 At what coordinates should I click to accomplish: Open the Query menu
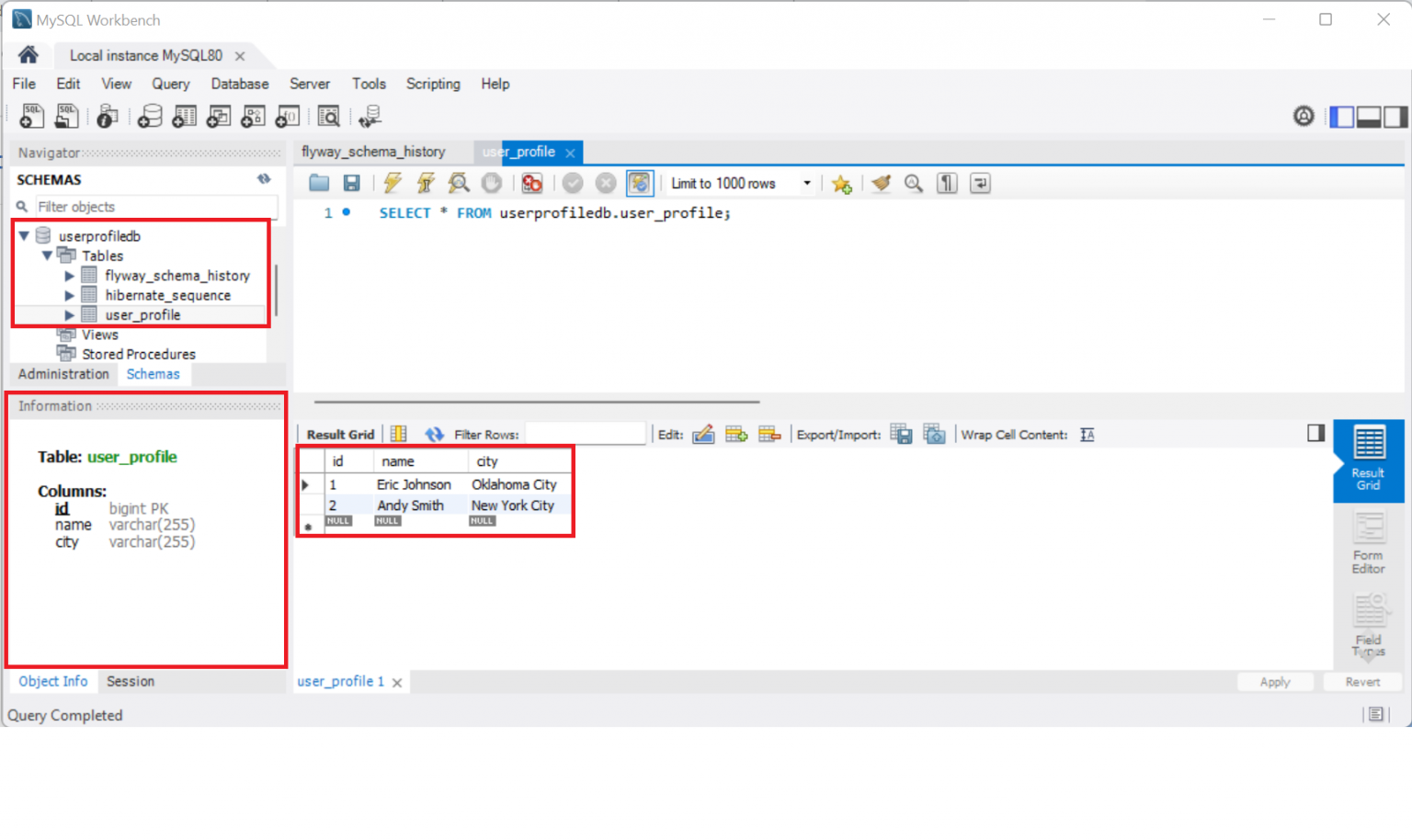171,84
